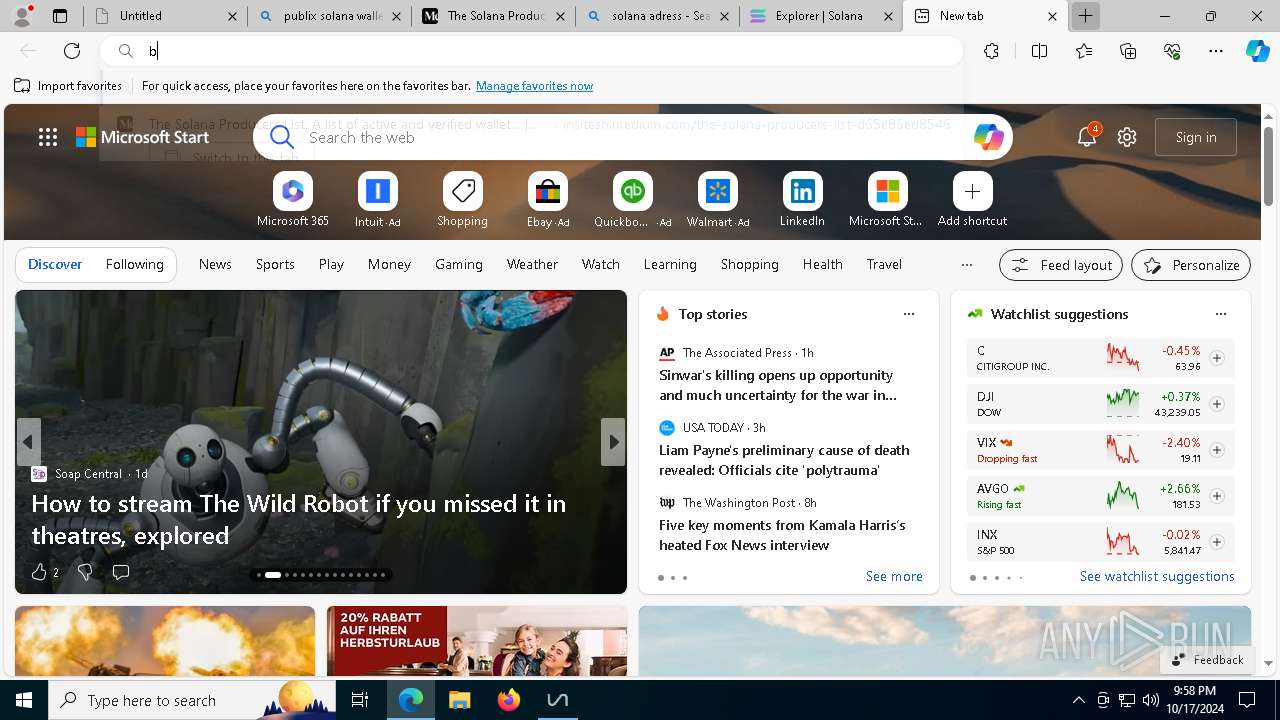Click Manage favorites now link
Screen dimensions: 1280x720
[x=534, y=86]
